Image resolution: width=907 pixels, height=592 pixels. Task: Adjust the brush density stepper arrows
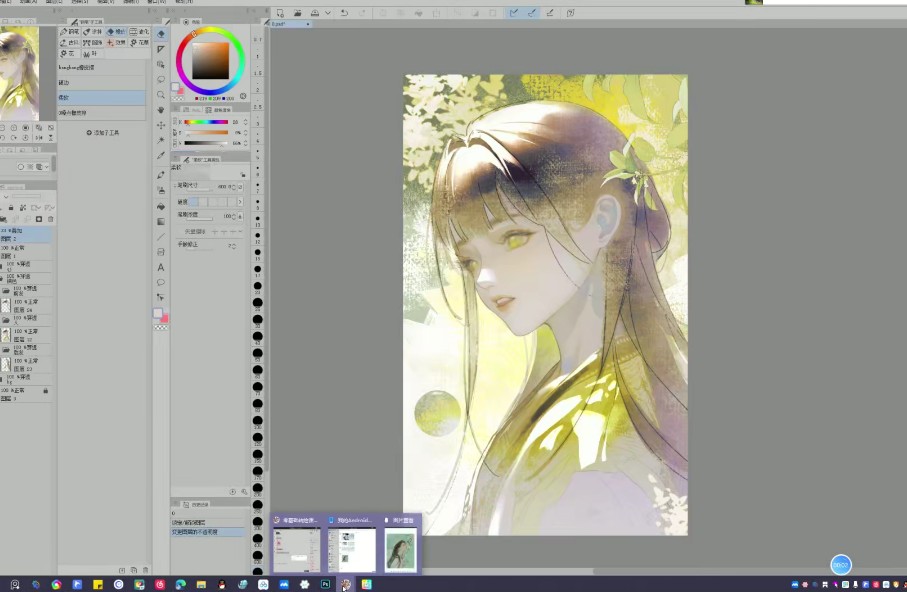(x=234, y=216)
